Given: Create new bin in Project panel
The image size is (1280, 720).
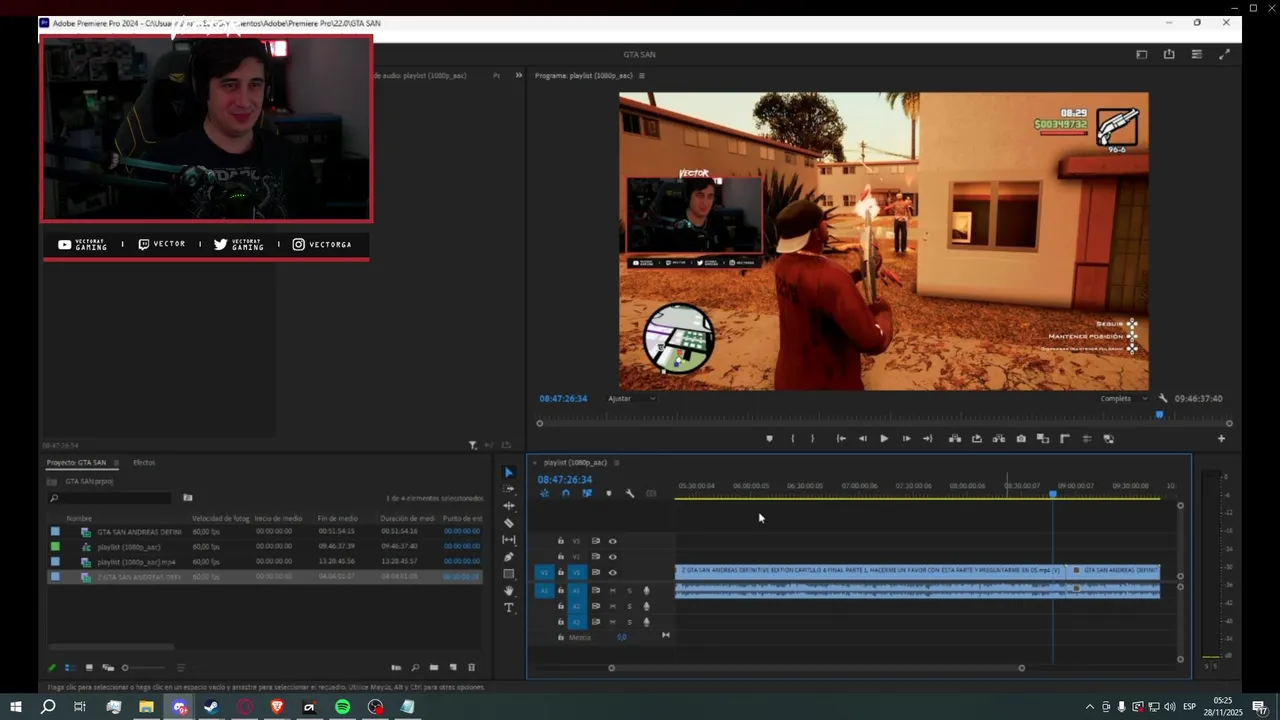Looking at the screenshot, I should point(434,668).
